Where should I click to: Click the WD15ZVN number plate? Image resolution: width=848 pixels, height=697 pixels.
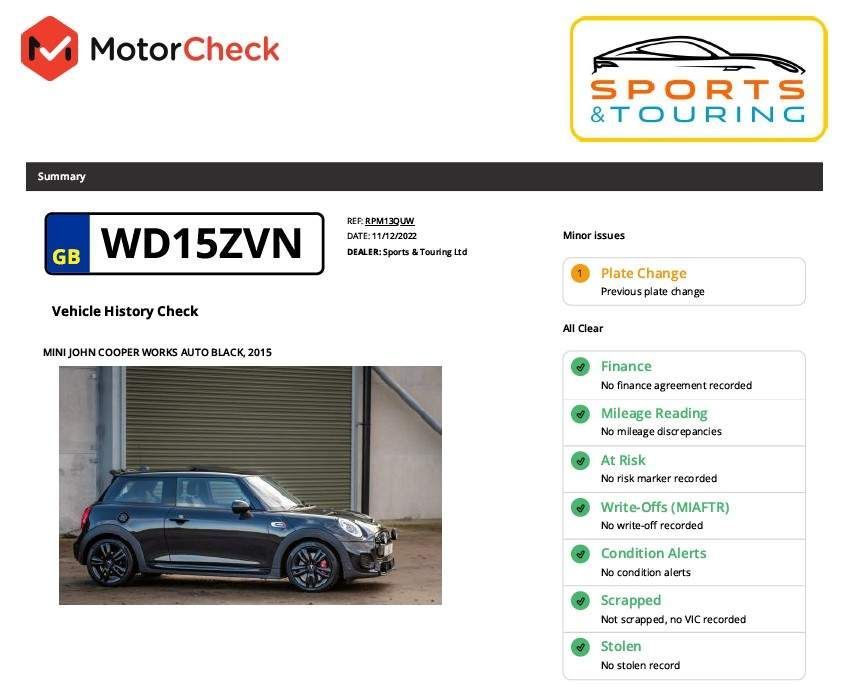[x=184, y=243]
